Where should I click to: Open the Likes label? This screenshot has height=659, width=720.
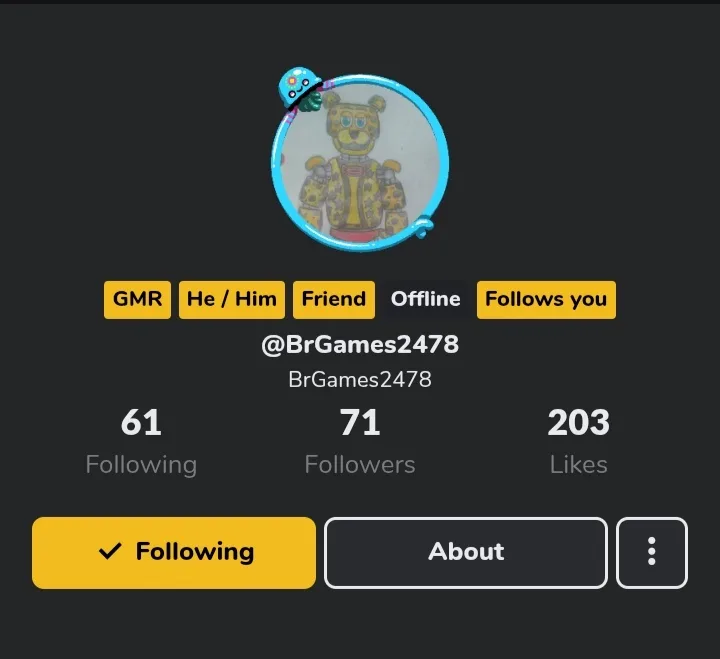(x=579, y=464)
